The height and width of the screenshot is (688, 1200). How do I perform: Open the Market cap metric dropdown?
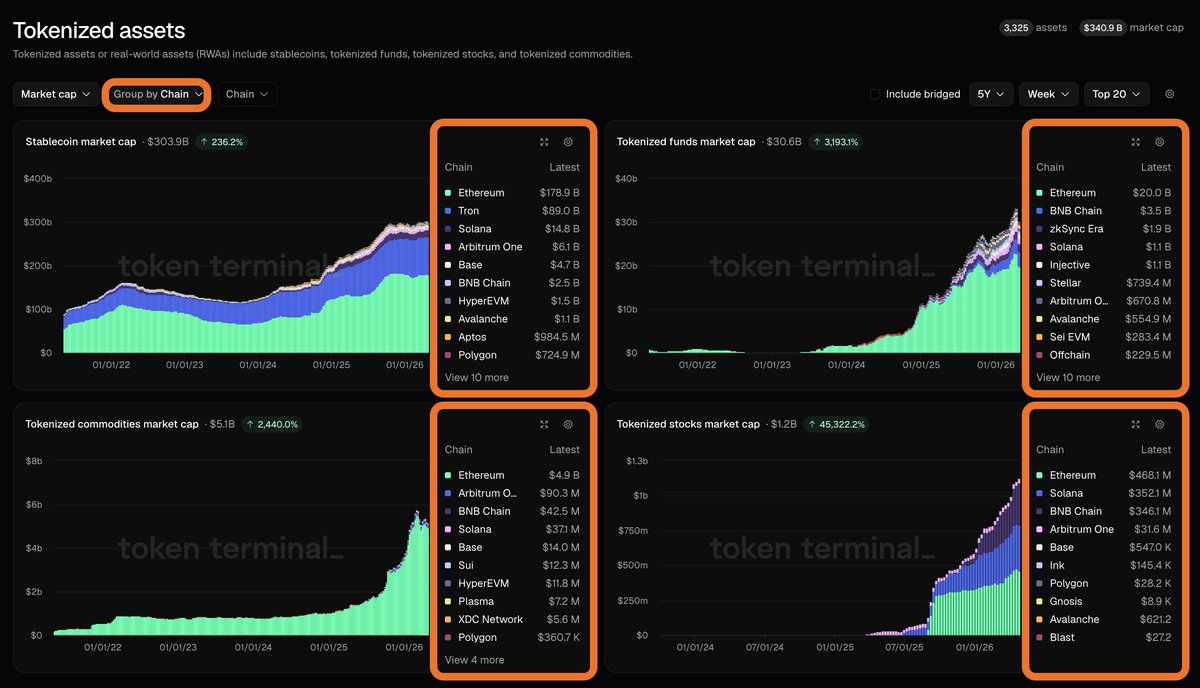click(56, 94)
